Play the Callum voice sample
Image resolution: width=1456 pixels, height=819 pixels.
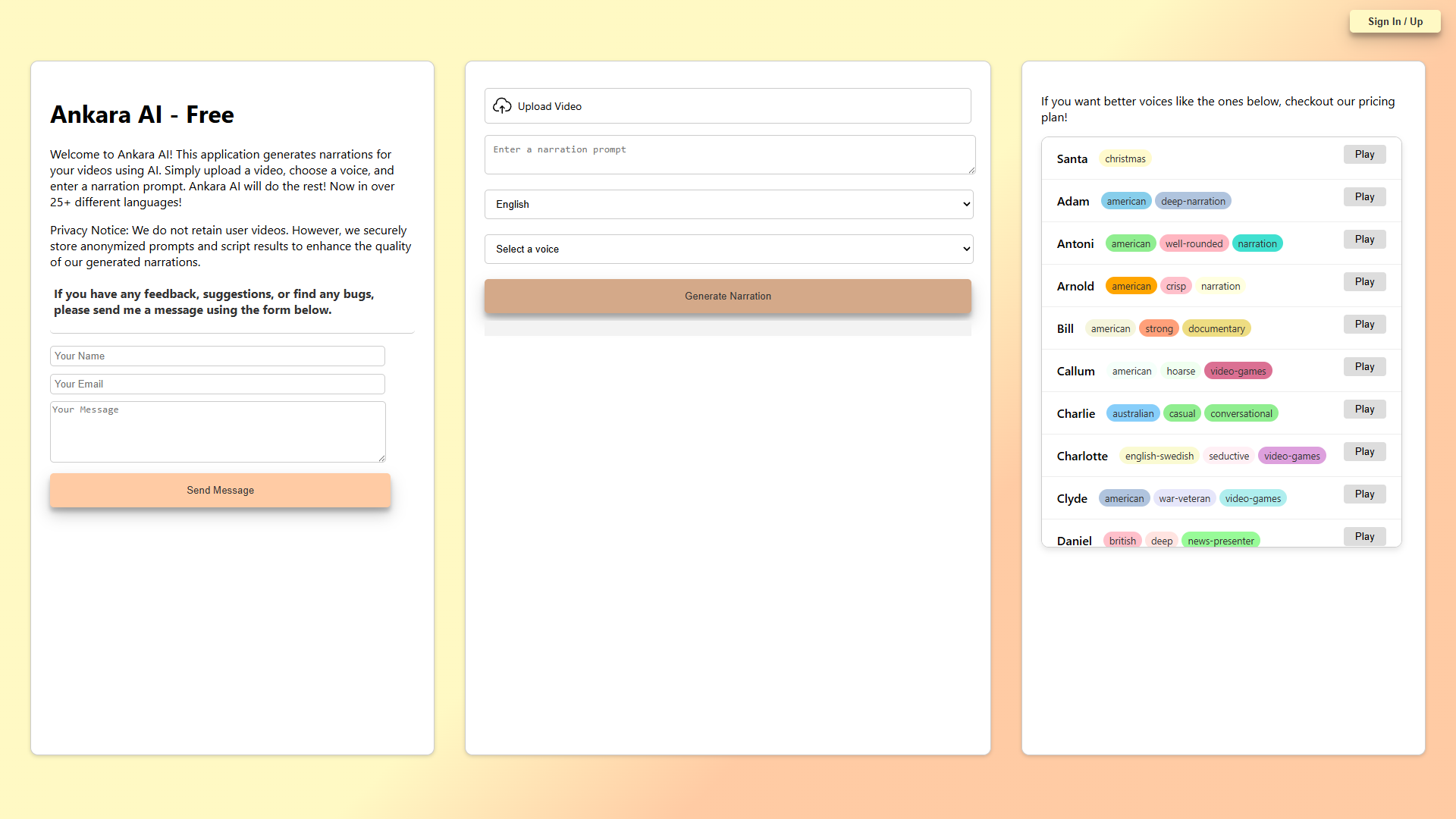[x=1364, y=367]
